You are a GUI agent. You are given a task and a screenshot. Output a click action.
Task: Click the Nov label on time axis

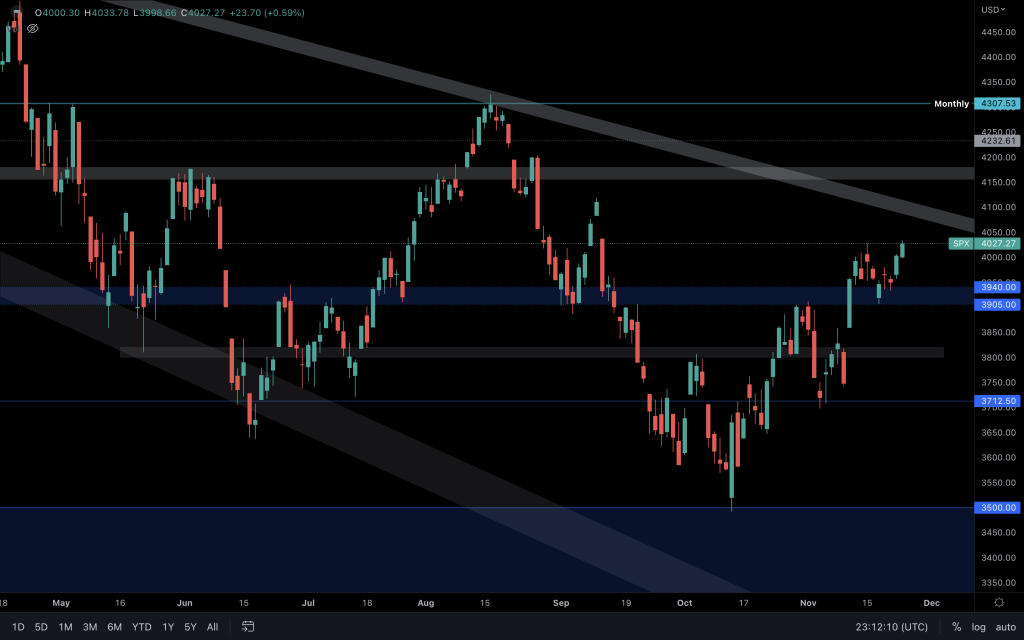[x=808, y=603]
